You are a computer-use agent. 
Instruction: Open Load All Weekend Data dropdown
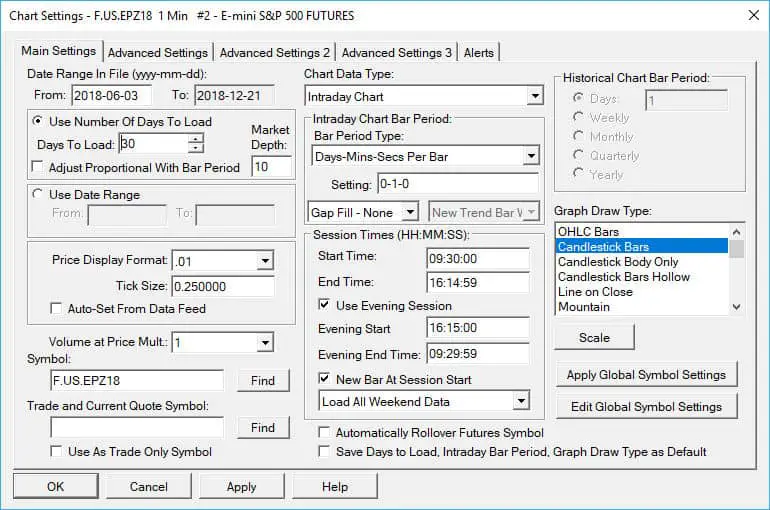pyautogui.click(x=521, y=401)
